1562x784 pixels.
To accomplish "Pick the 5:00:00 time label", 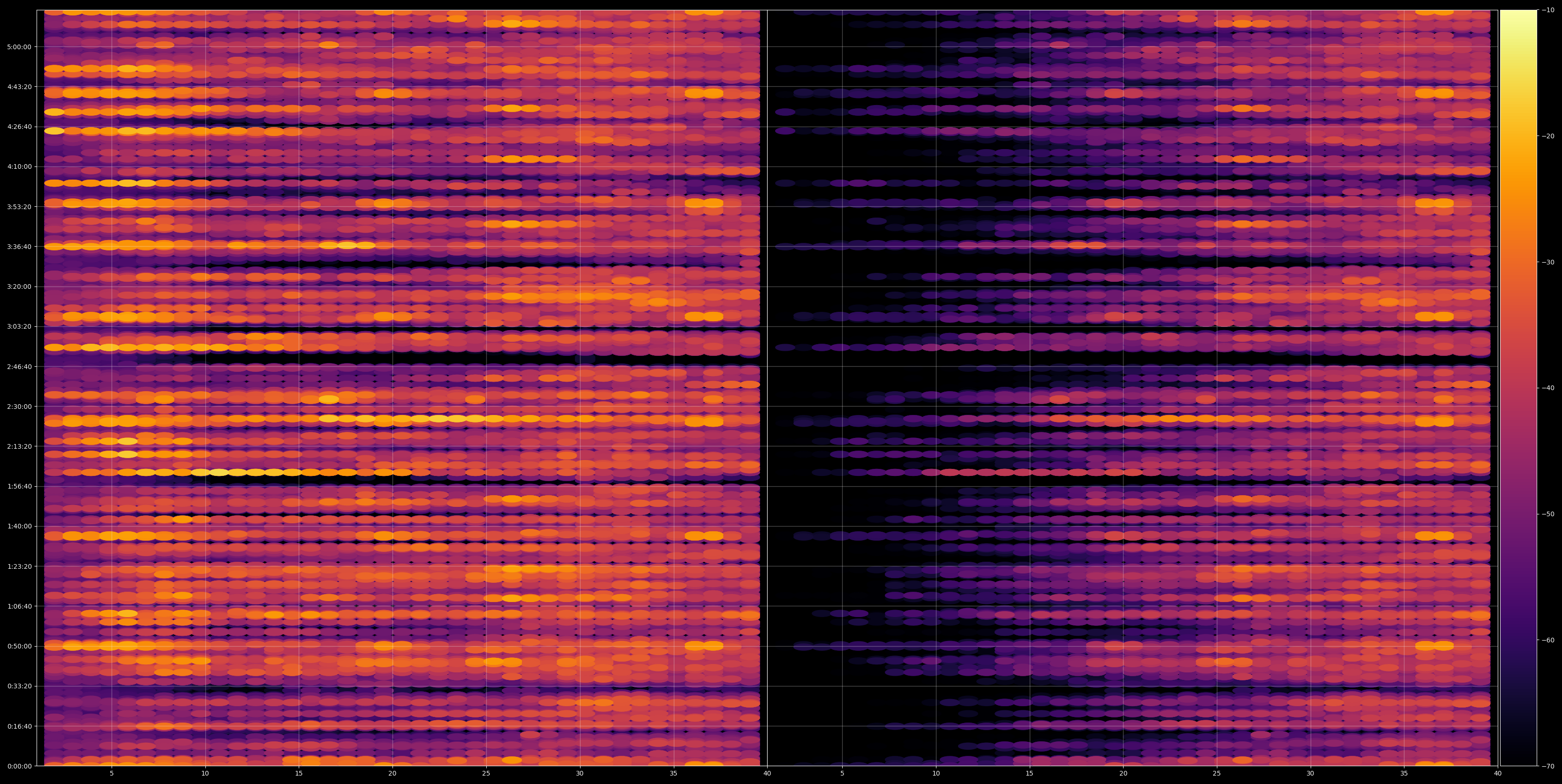I will click(x=19, y=46).
